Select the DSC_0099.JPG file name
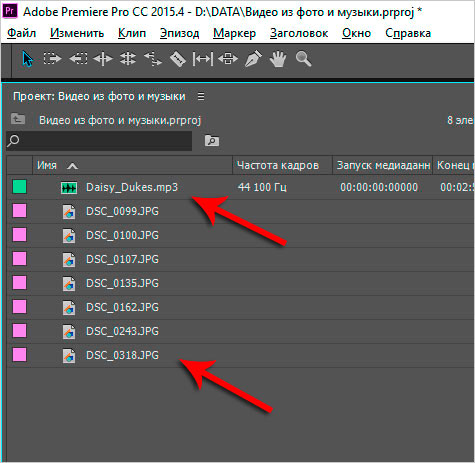 (x=122, y=211)
